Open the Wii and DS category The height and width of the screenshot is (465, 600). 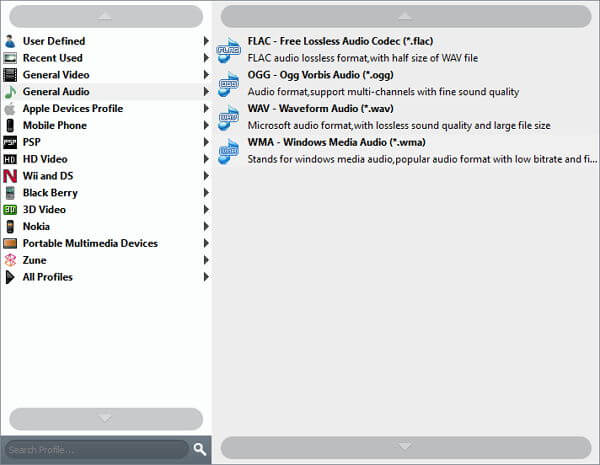coord(106,176)
